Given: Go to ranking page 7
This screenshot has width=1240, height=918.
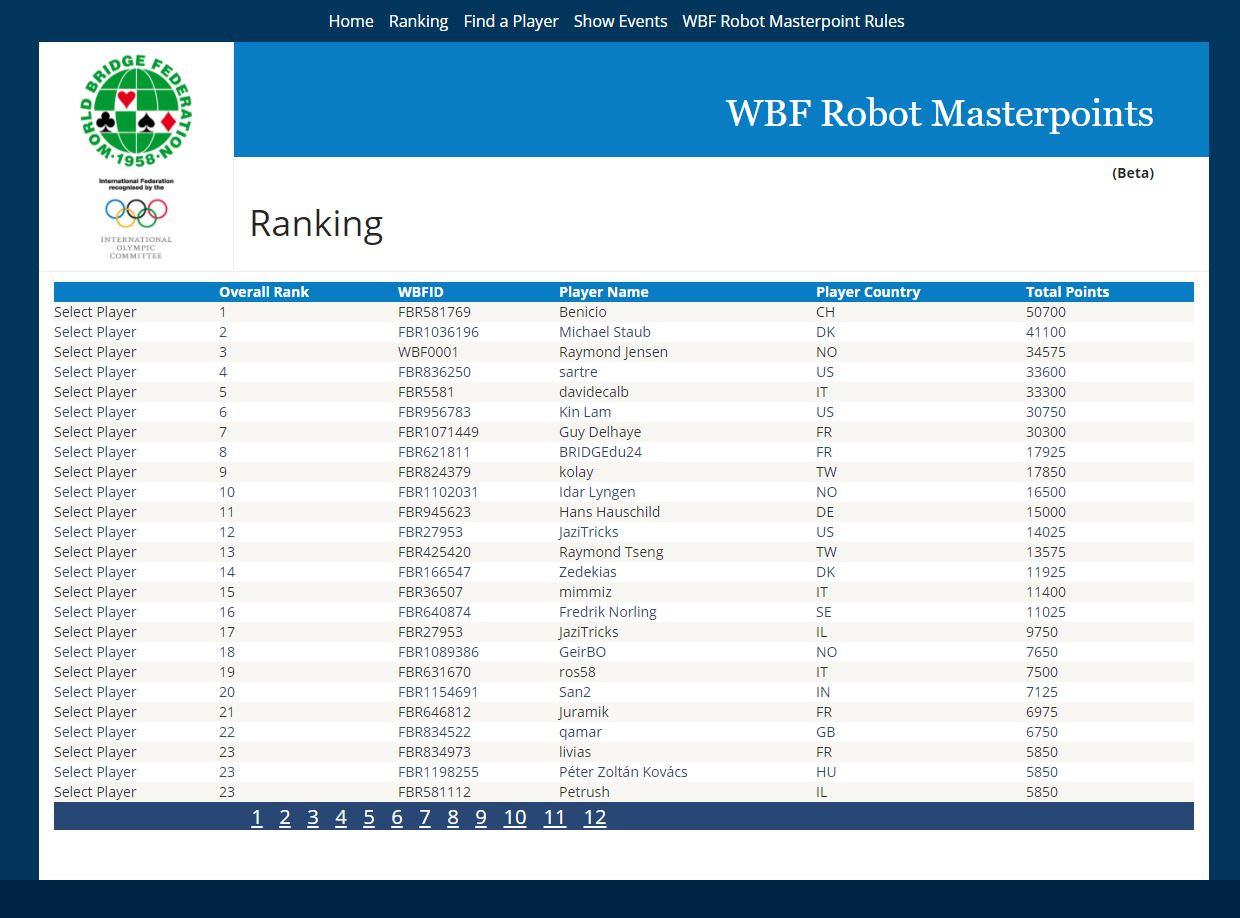Looking at the screenshot, I should tap(425, 818).
